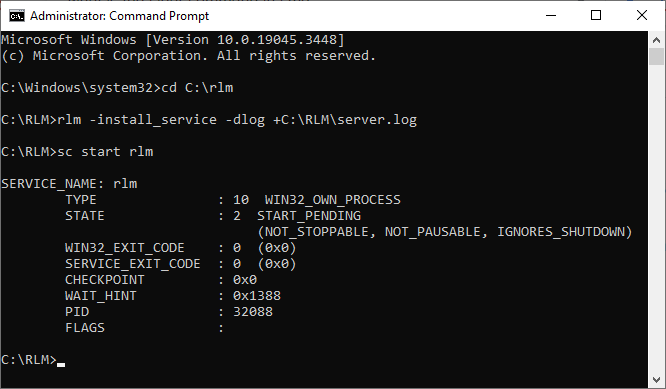Click the empty scrollbar track below the thumb

(656, 218)
